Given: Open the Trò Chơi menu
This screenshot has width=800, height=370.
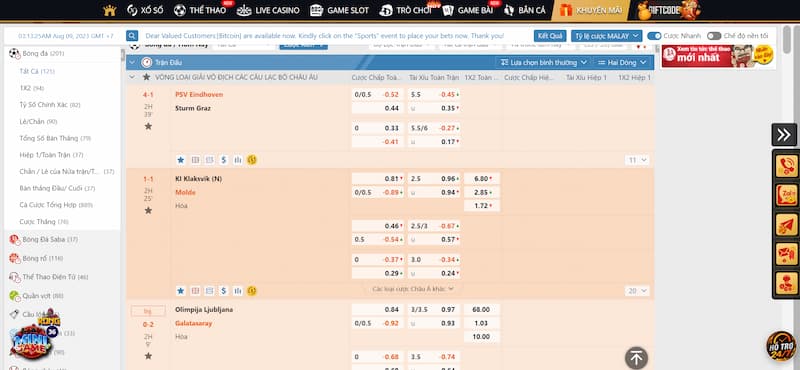Looking at the screenshot, I should coord(406,10).
